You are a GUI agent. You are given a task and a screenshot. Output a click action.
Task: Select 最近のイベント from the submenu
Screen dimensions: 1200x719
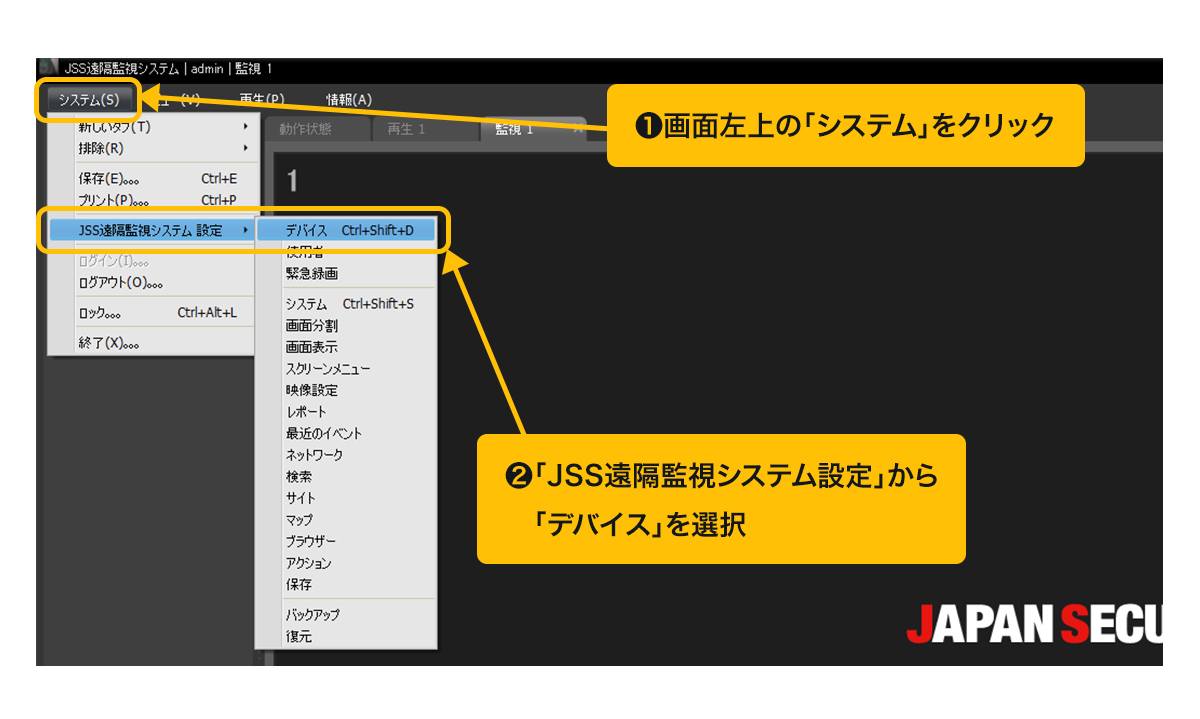click(x=346, y=434)
